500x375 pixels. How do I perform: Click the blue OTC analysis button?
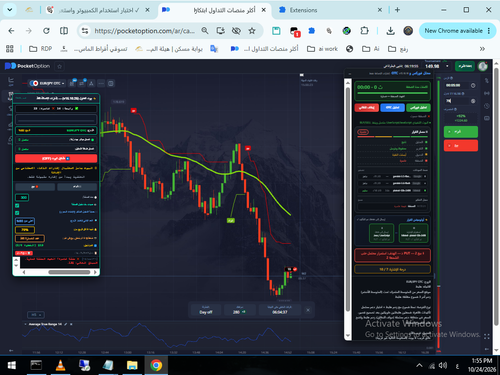(392, 108)
